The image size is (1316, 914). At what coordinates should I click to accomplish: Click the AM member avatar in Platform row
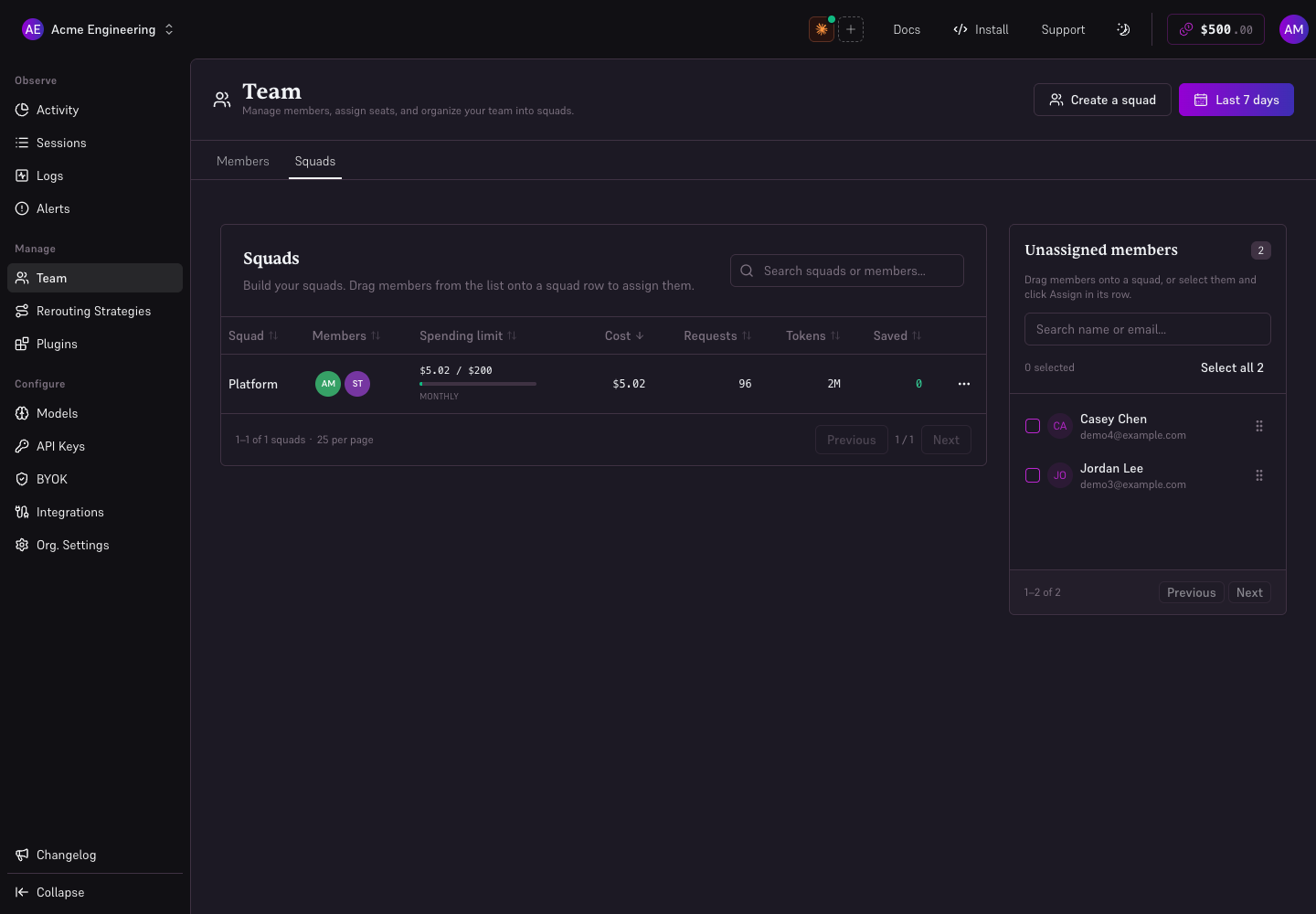coord(328,384)
